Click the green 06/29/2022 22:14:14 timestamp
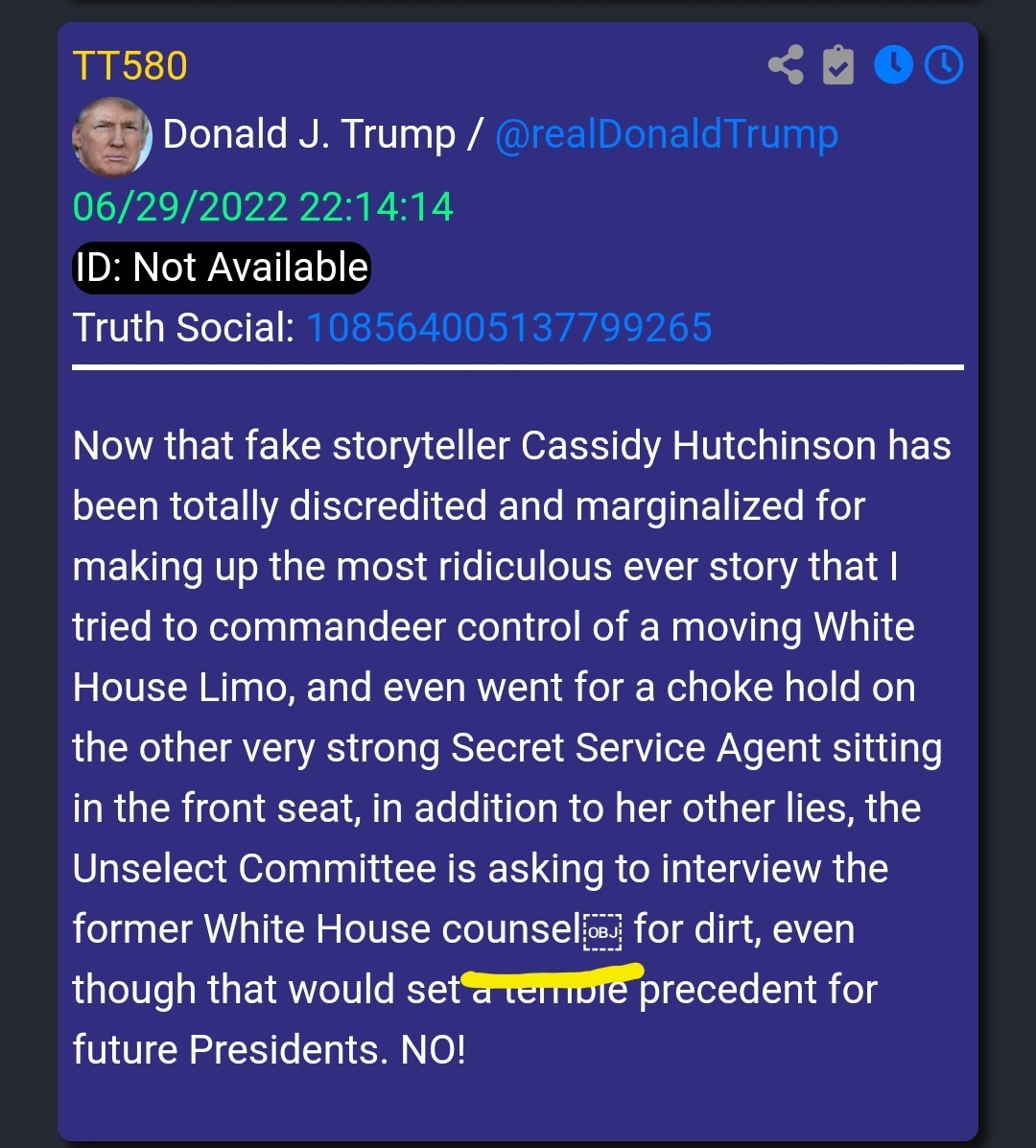This screenshot has width=1036, height=1148. coord(263,206)
